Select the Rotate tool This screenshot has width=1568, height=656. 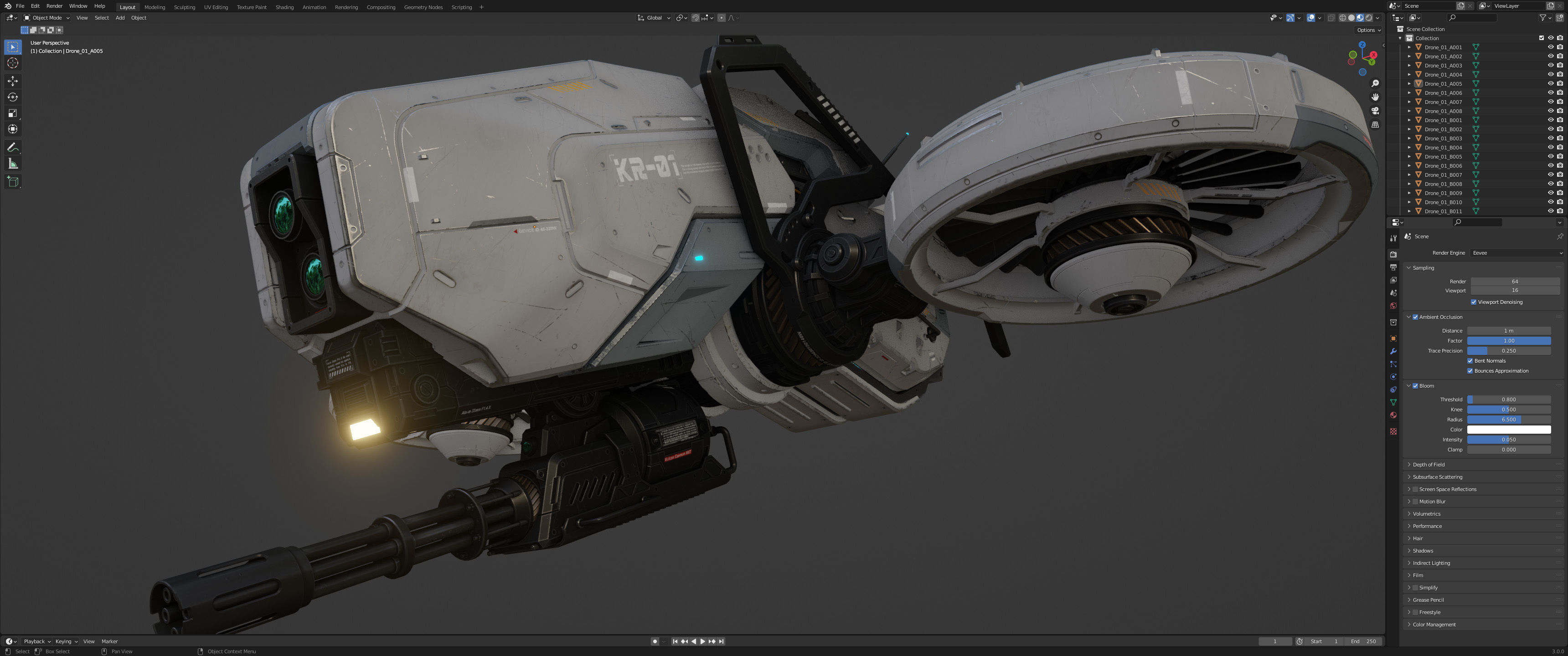coord(13,97)
